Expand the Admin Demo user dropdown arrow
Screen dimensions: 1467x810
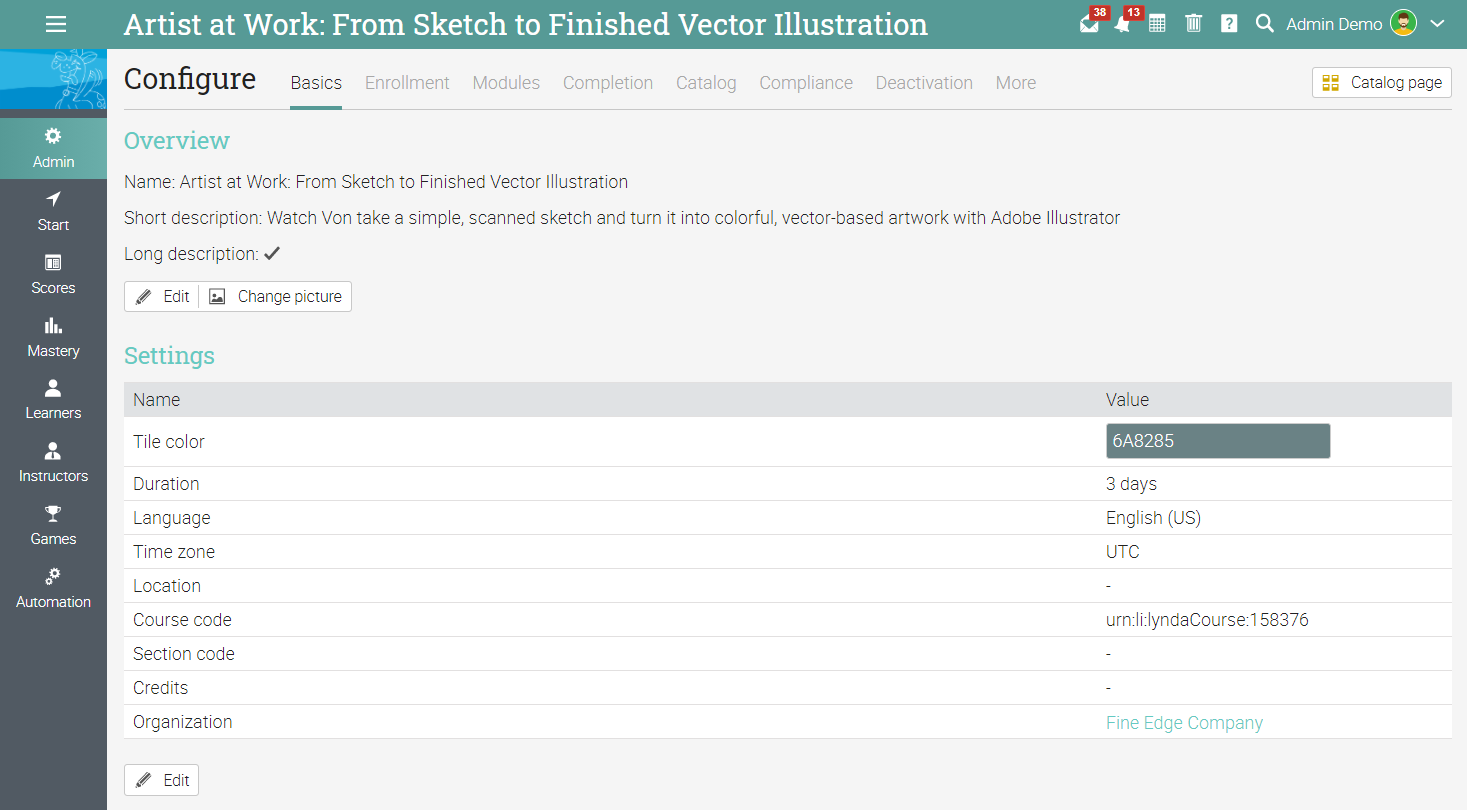(1438, 24)
